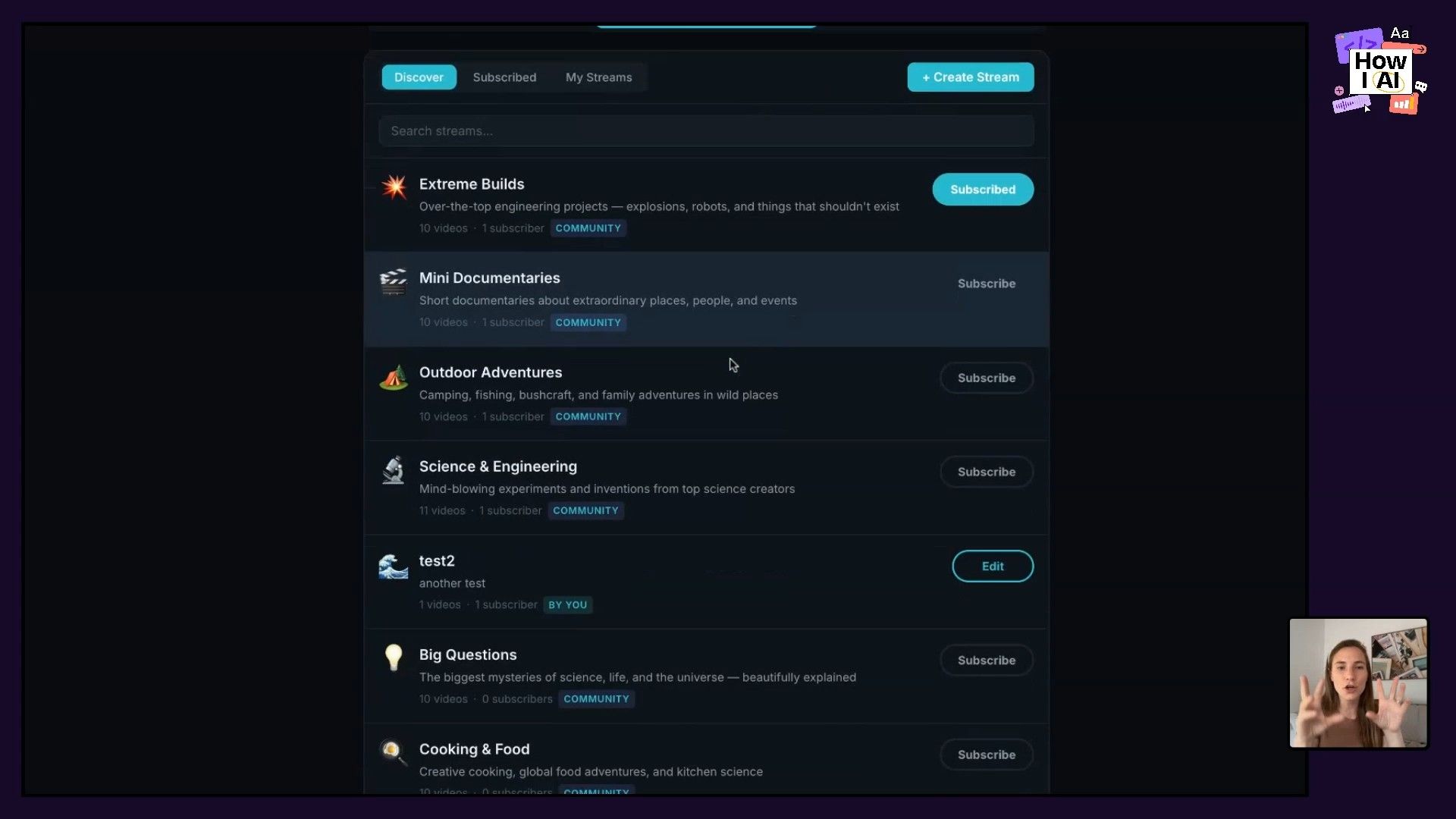Subscribe to Big Questions
Image resolution: width=1456 pixels, height=819 pixels.
point(987,661)
